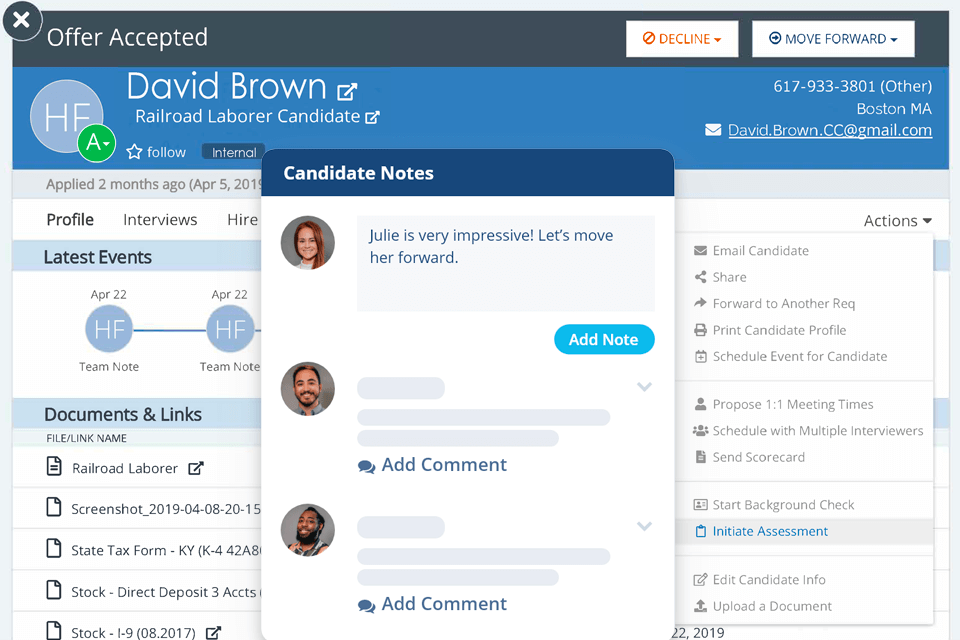
Task: Expand the second note's chevron
Action: point(644,387)
